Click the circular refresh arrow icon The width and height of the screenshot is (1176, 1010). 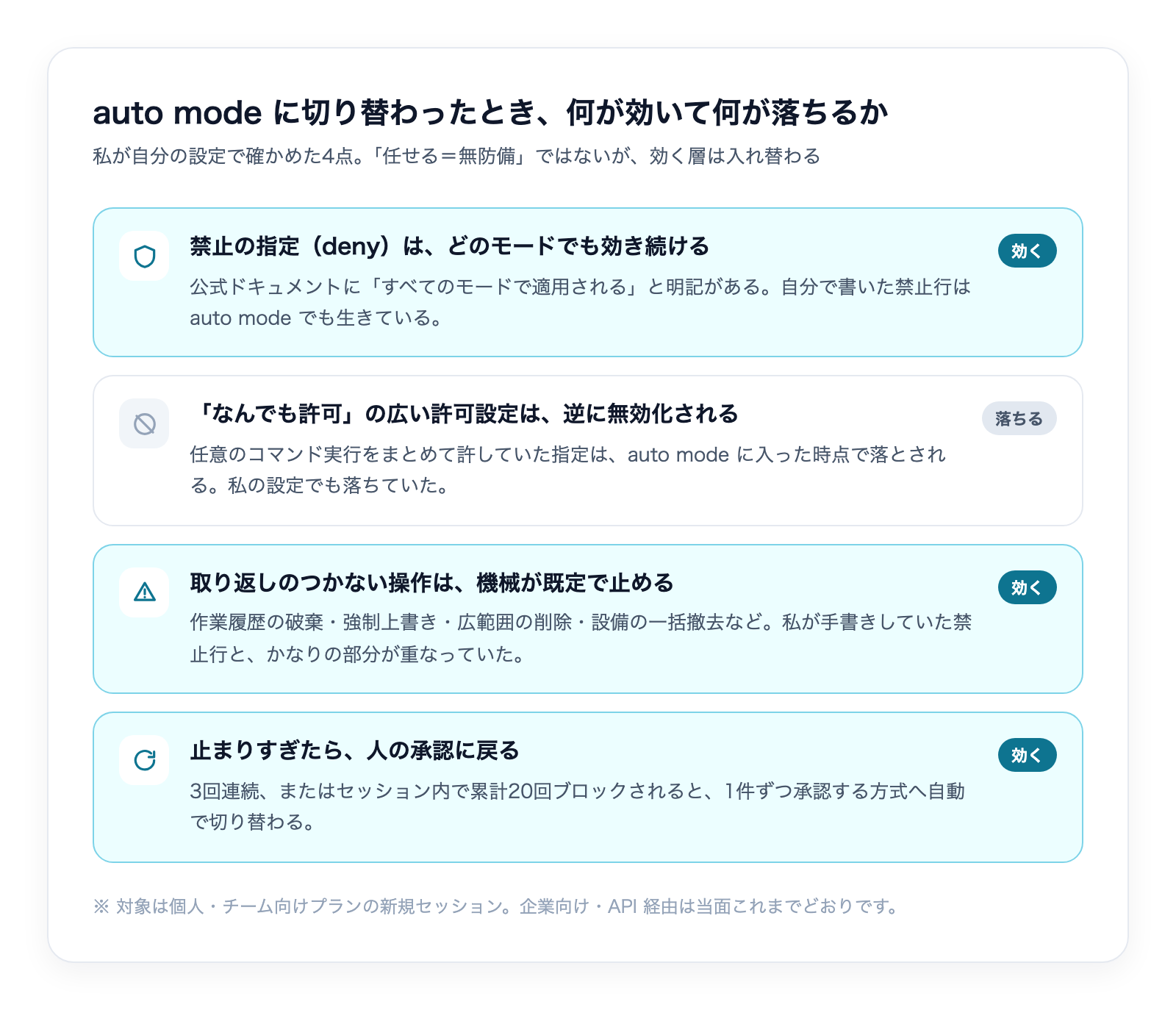click(x=144, y=760)
